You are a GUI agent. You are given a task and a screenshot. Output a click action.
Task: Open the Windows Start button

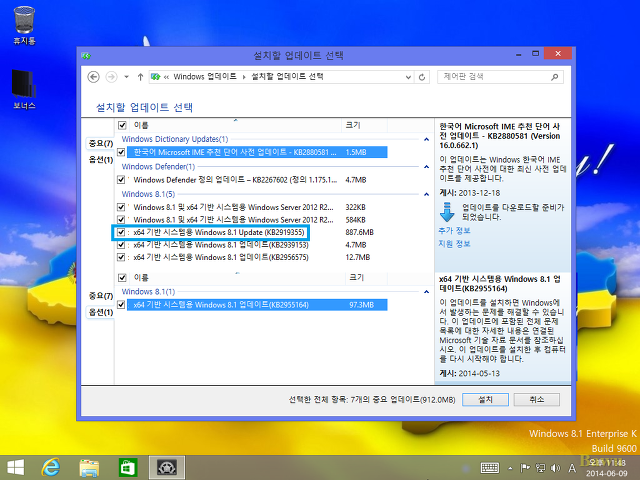click(16, 468)
